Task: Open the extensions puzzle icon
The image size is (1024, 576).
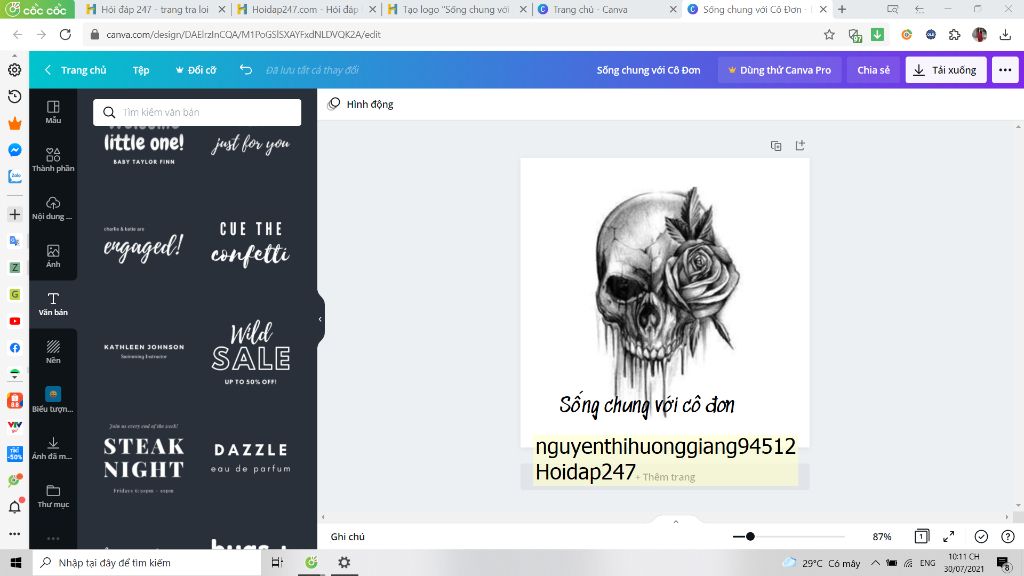Action: 955,35
